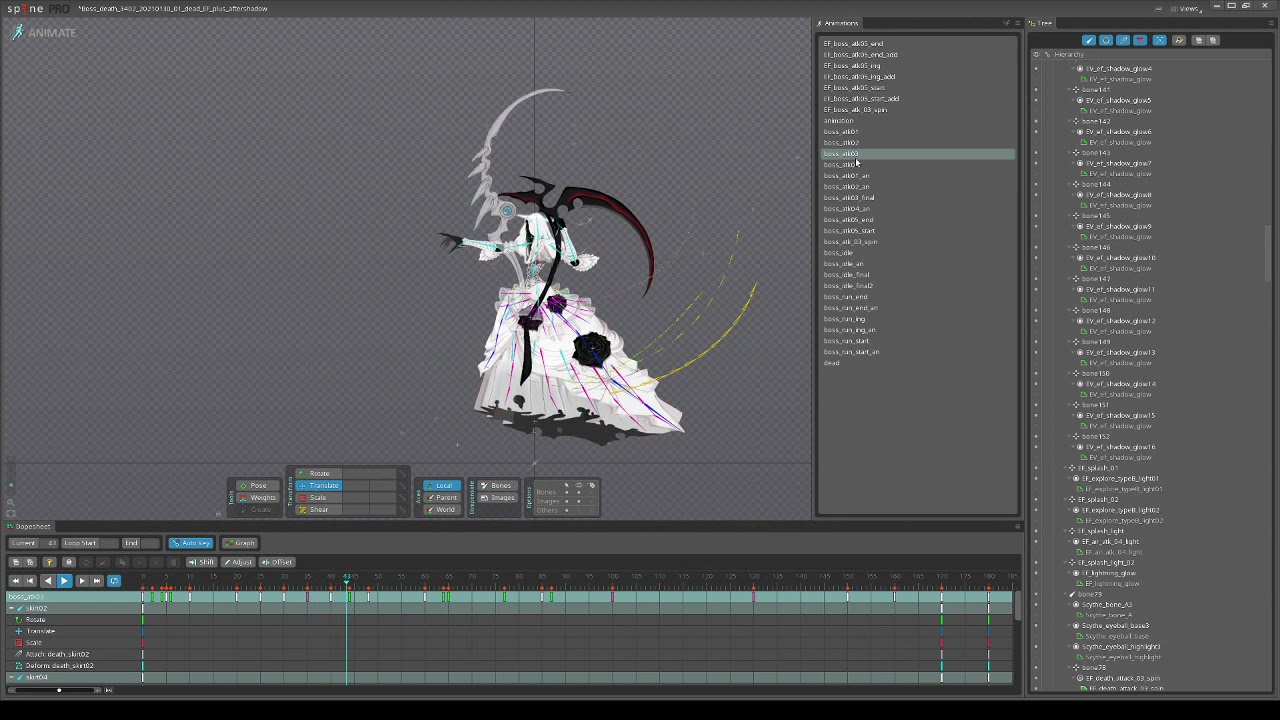Toggle visibility dot for bone143
The width and height of the screenshot is (1280, 720).
(x=1035, y=153)
